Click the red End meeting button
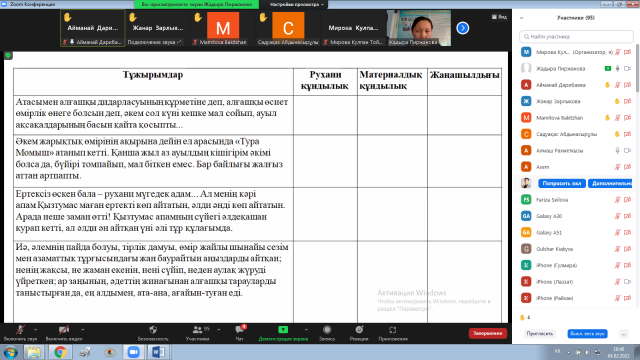Image resolution: width=640 pixels, height=360 pixels. pyautogui.click(x=488, y=333)
